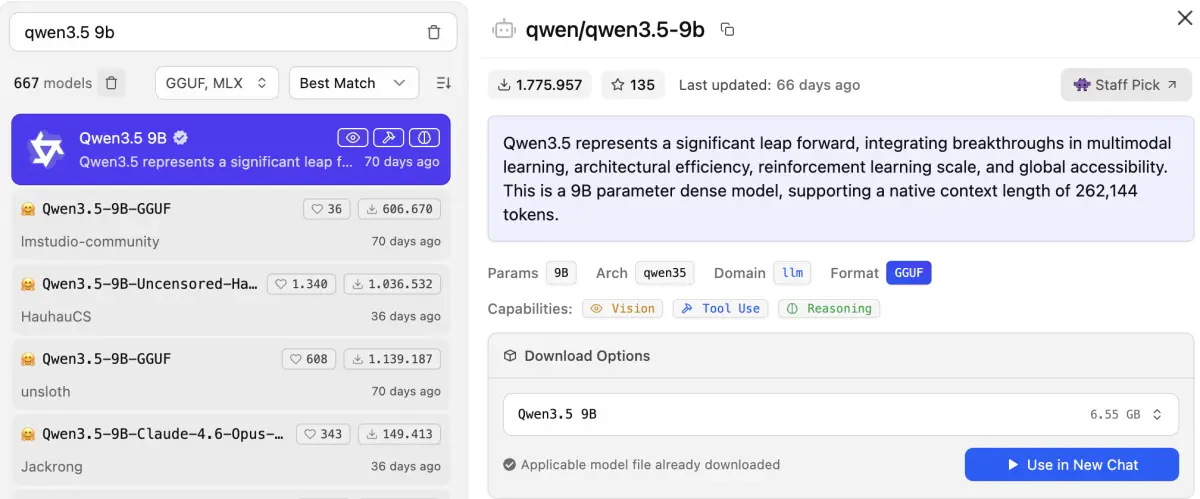Clear filters next to 667 models
This screenshot has width=1200, height=499.
tap(111, 83)
